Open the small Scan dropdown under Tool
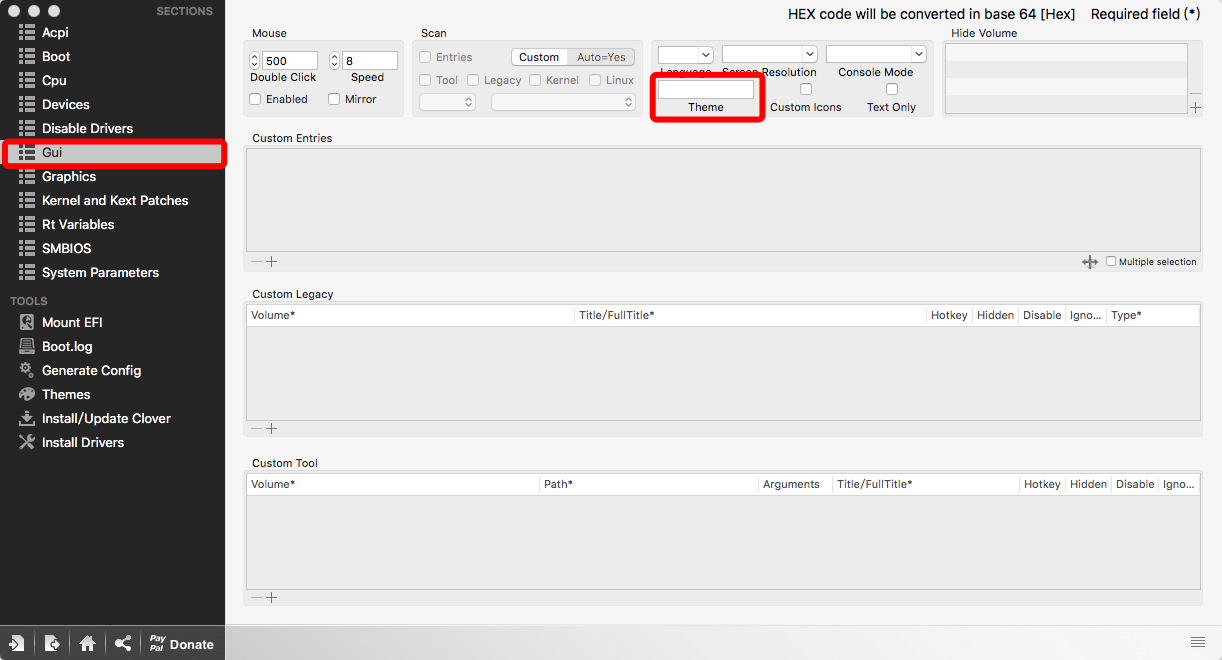 (447, 102)
